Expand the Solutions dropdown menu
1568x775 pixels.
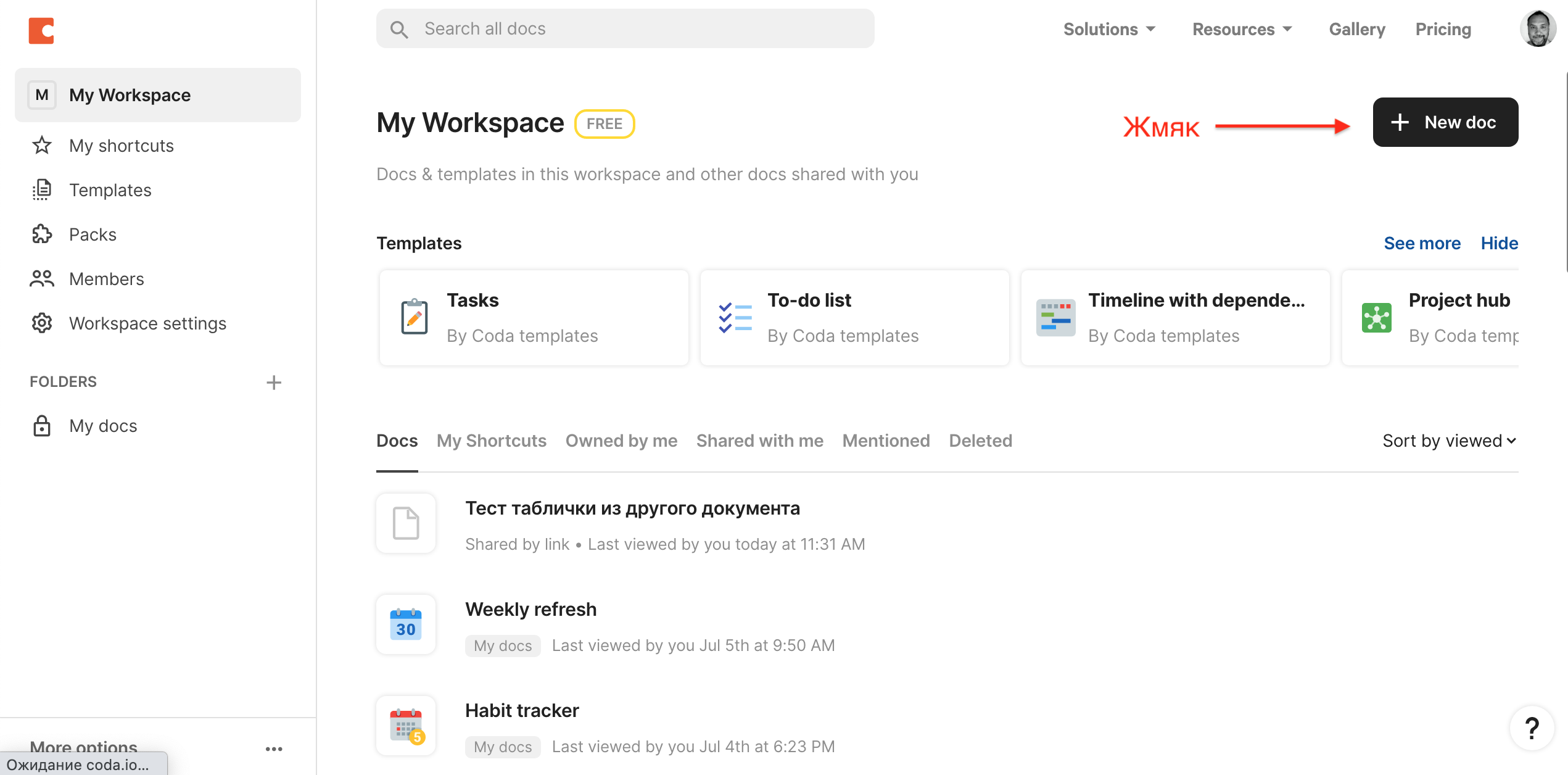click(1109, 29)
